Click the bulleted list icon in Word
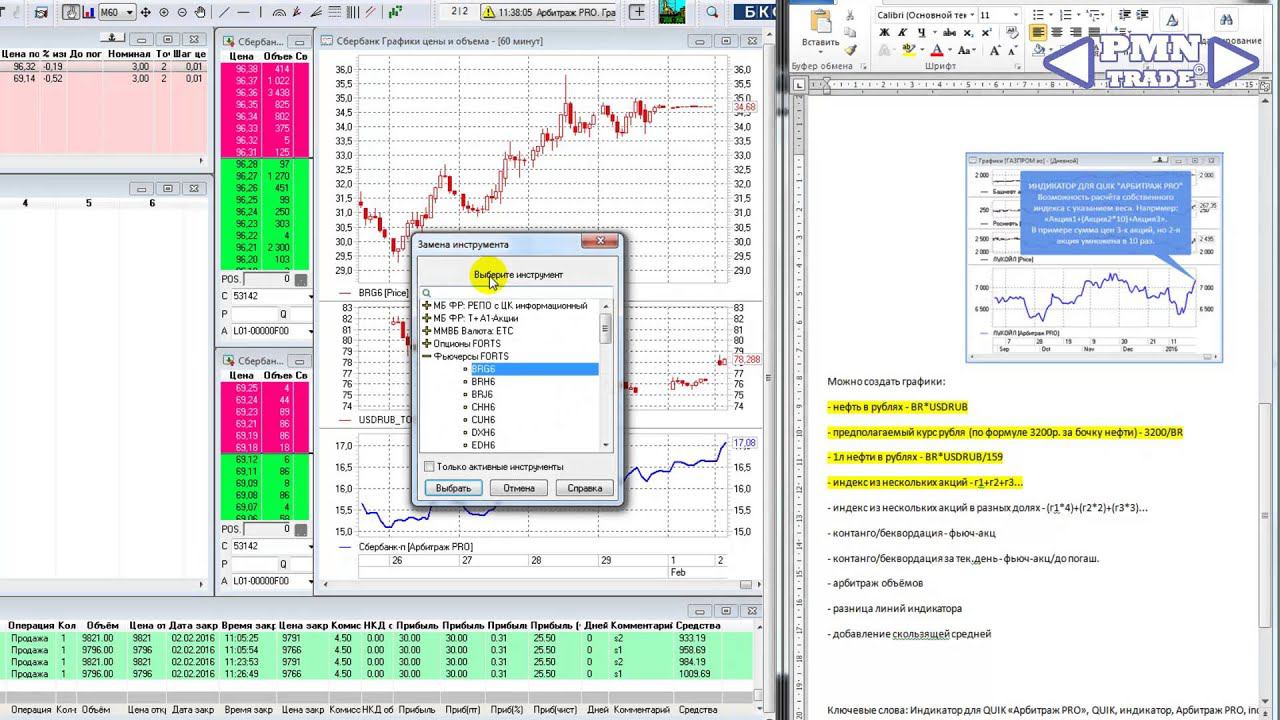Viewport: 1280px width, 720px height. click(x=1040, y=15)
